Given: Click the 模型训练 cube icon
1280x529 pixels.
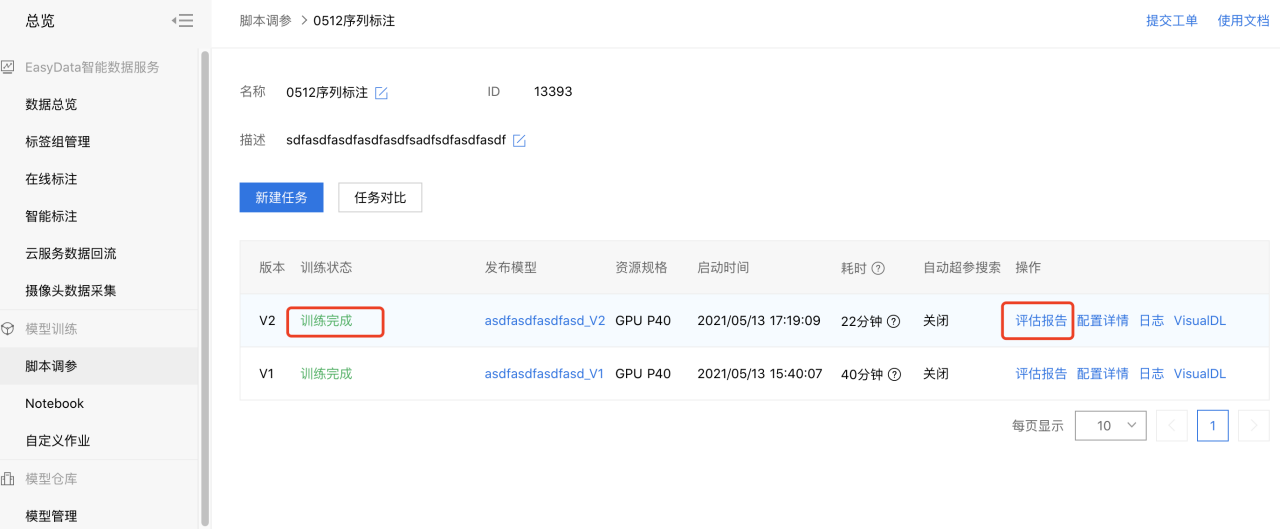Looking at the screenshot, I should click(x=8, y=328).
